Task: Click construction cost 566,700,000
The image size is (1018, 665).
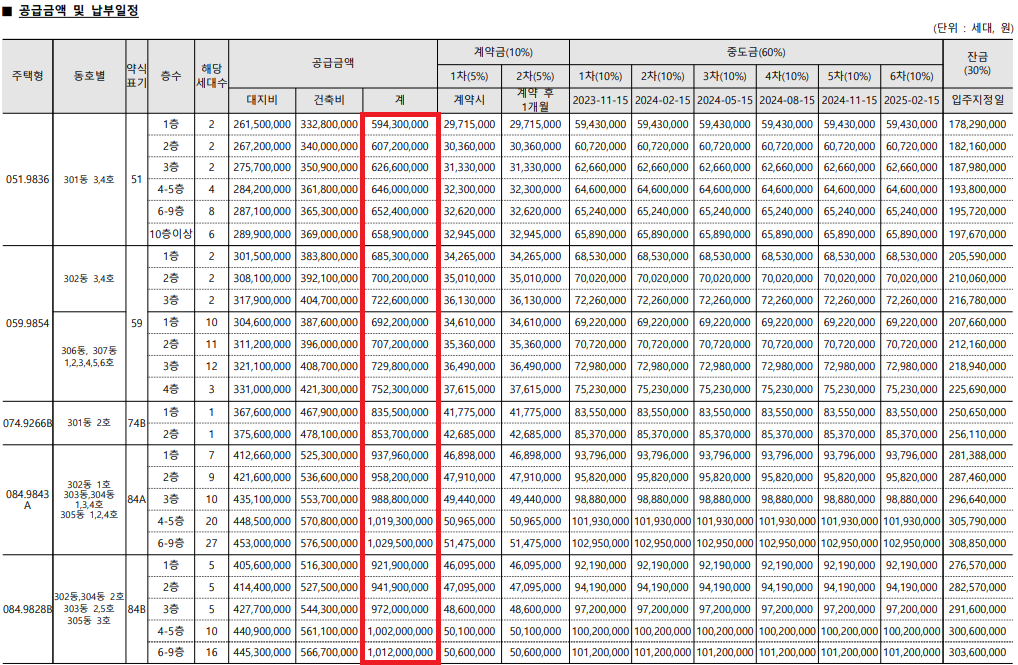Action: (x=329, y=652)
